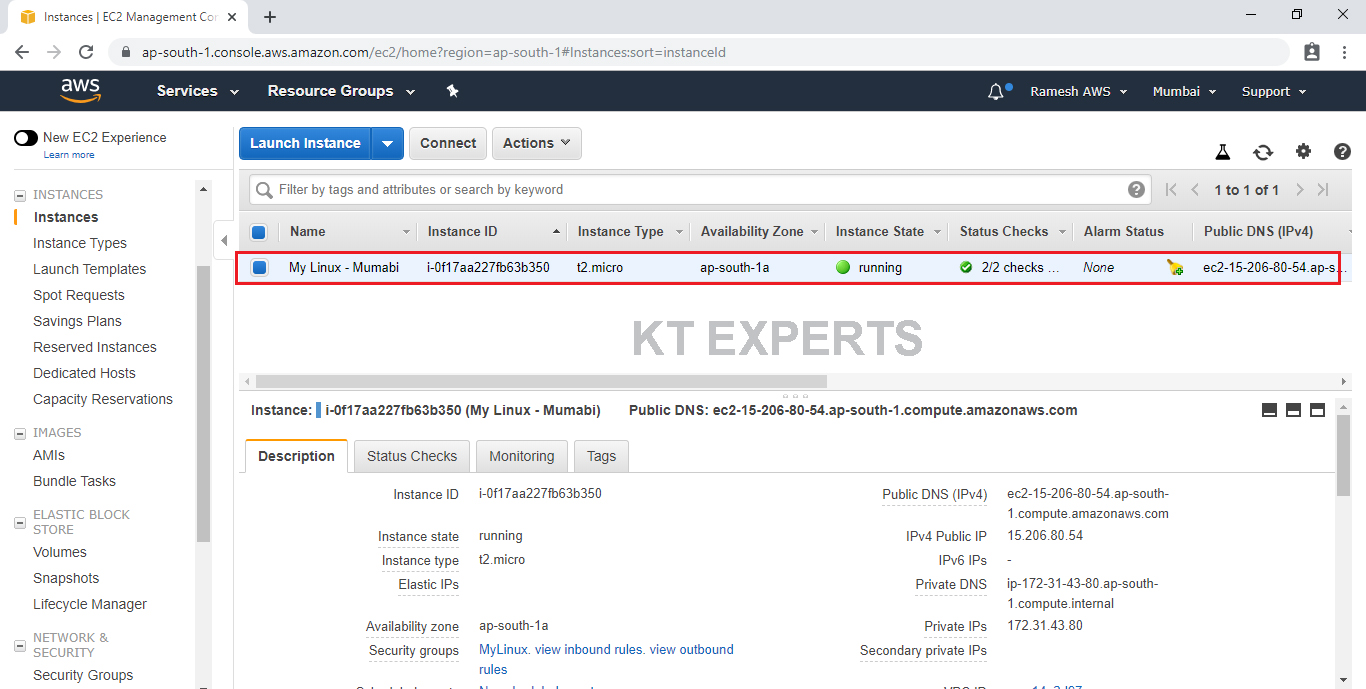The height and width of the screenshot is (689, 1366).
Task: Collapse the IMAGES sidebar section
Action: coord(20,433)
